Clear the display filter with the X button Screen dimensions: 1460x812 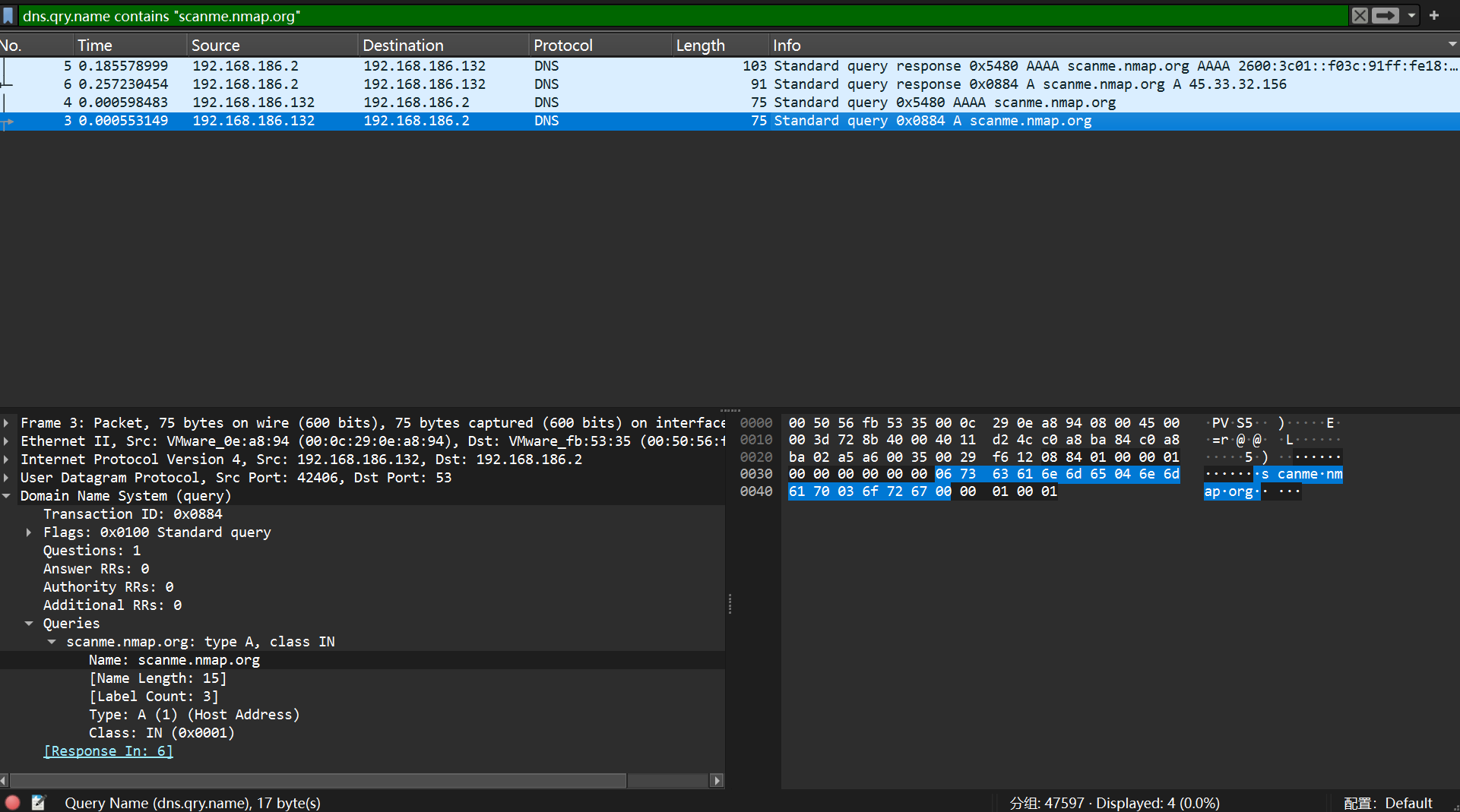coord(1360,15)
